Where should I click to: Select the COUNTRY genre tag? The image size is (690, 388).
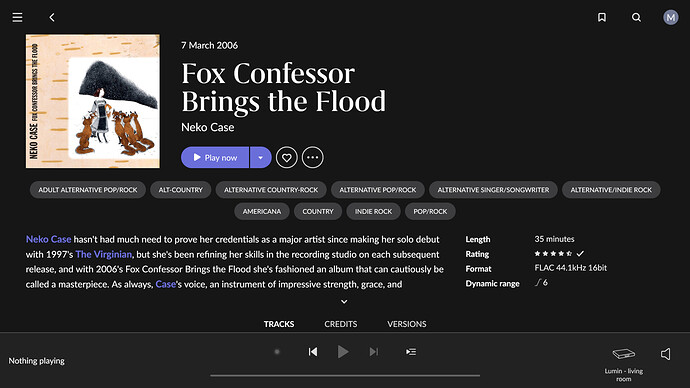(x=318, y=212)
